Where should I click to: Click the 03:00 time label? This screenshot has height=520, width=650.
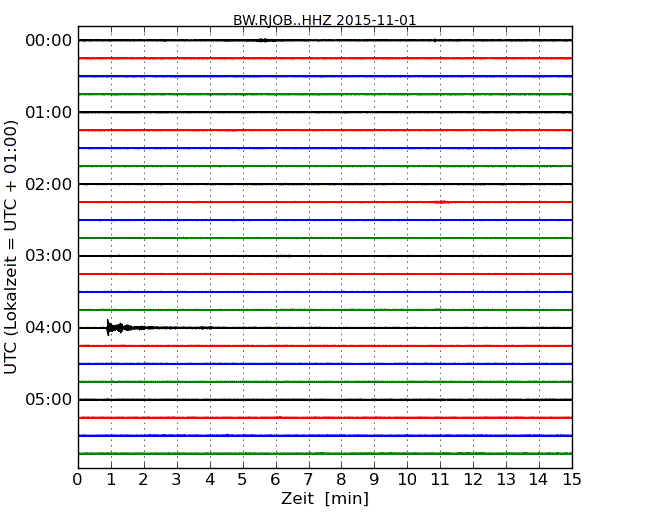click(x=49, y=256)
